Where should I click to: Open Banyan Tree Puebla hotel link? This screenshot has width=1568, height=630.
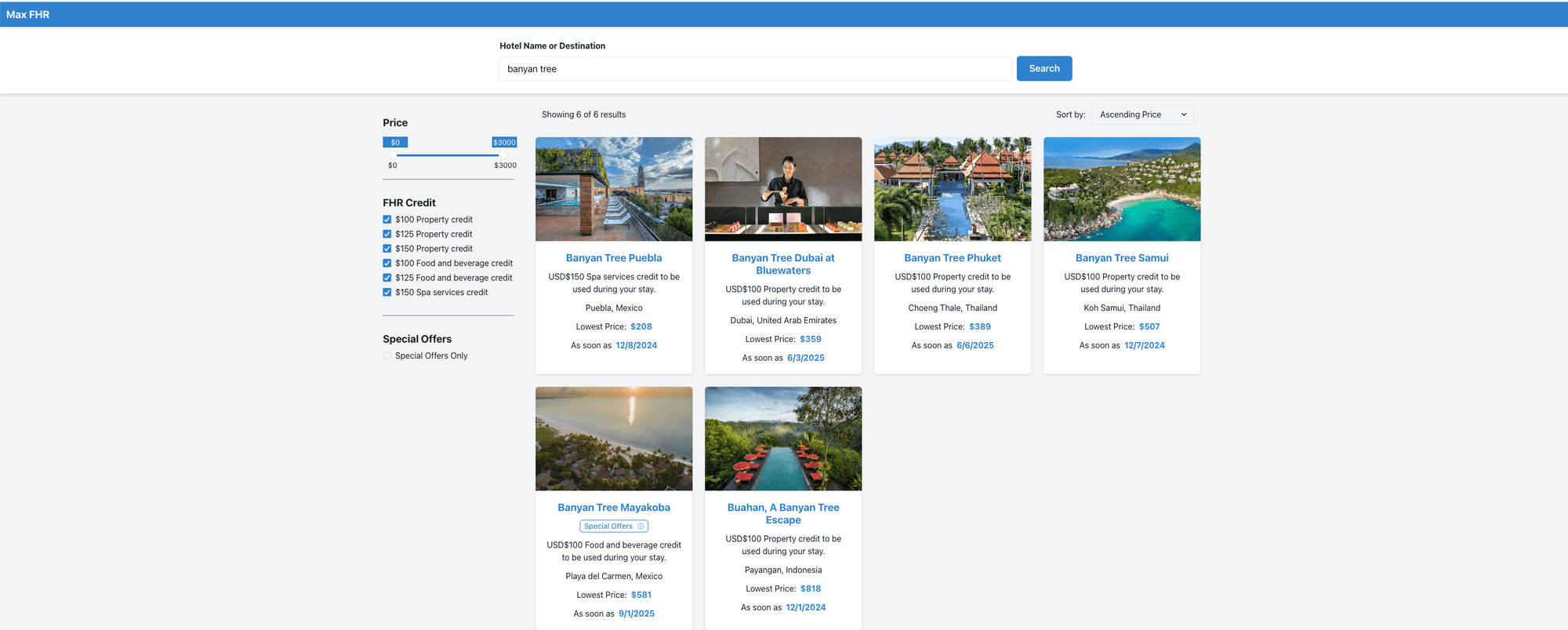(x=614, y=258)
